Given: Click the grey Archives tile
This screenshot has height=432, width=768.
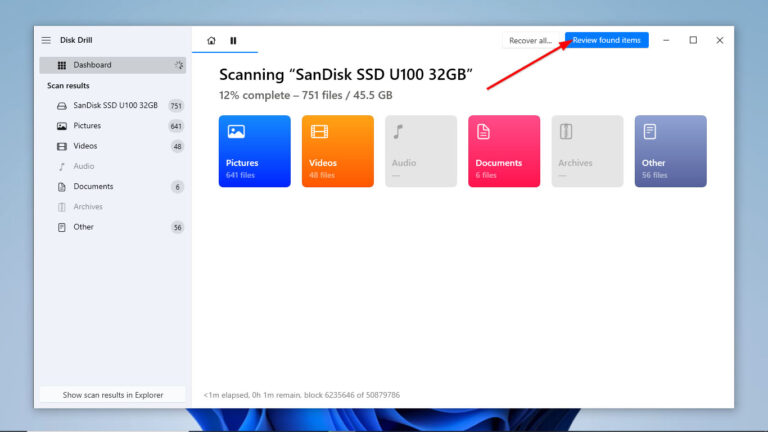Looking at the screenshot, I should pyautogui.click(x=587, y=151).
